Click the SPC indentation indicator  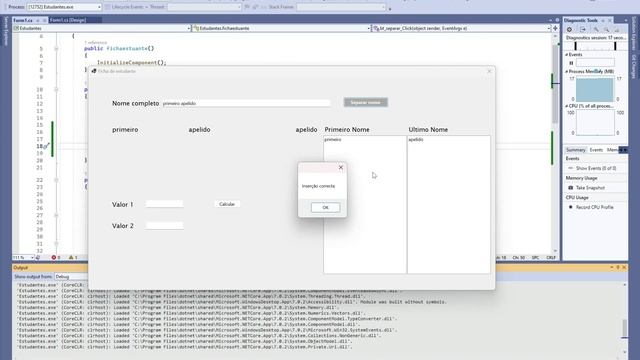coord(535,258)
